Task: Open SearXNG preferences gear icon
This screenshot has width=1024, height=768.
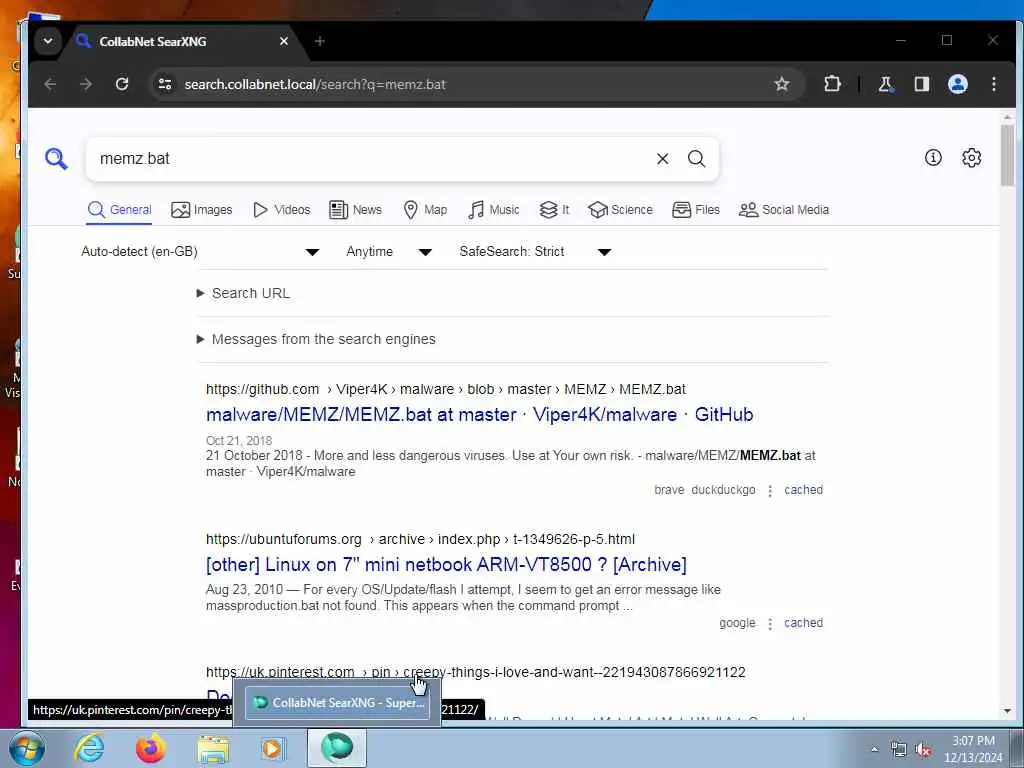Action: (x=972, y=157)
